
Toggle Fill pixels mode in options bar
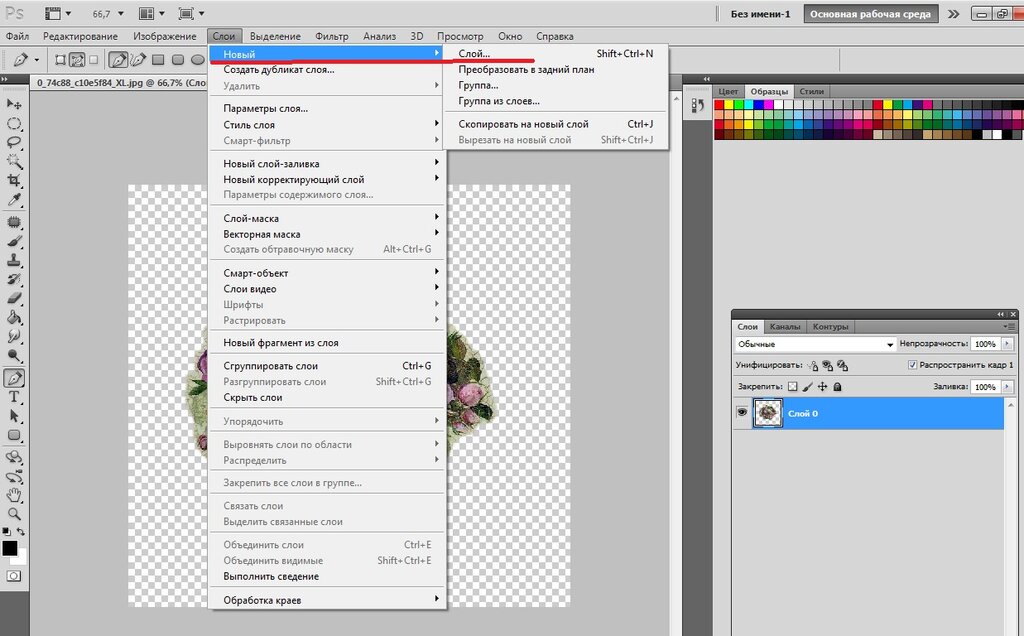(x=94, y=60)
